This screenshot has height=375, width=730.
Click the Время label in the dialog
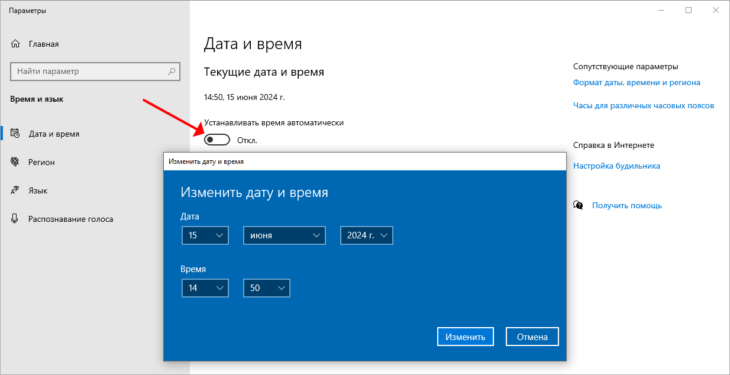coord(193,269)
